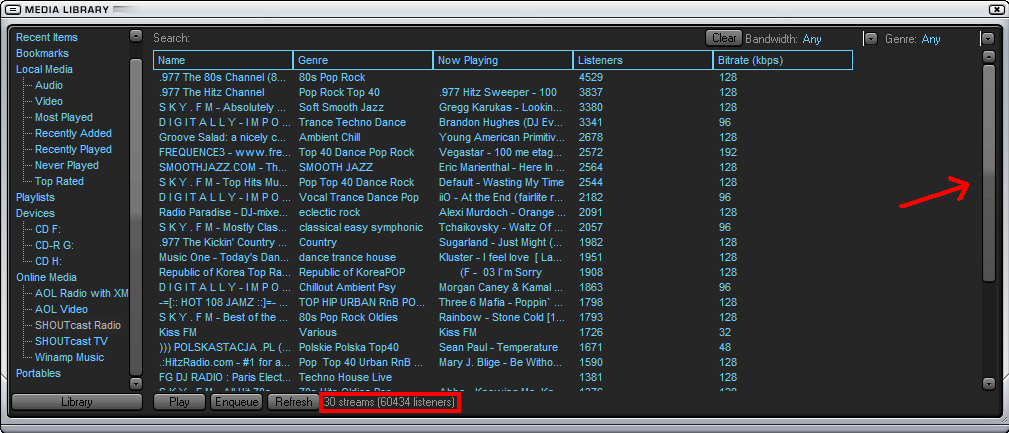The width and height of the screenshot is (1009, 433).
Task: Select the Groove Salad stream
Action: coord(223,137)
